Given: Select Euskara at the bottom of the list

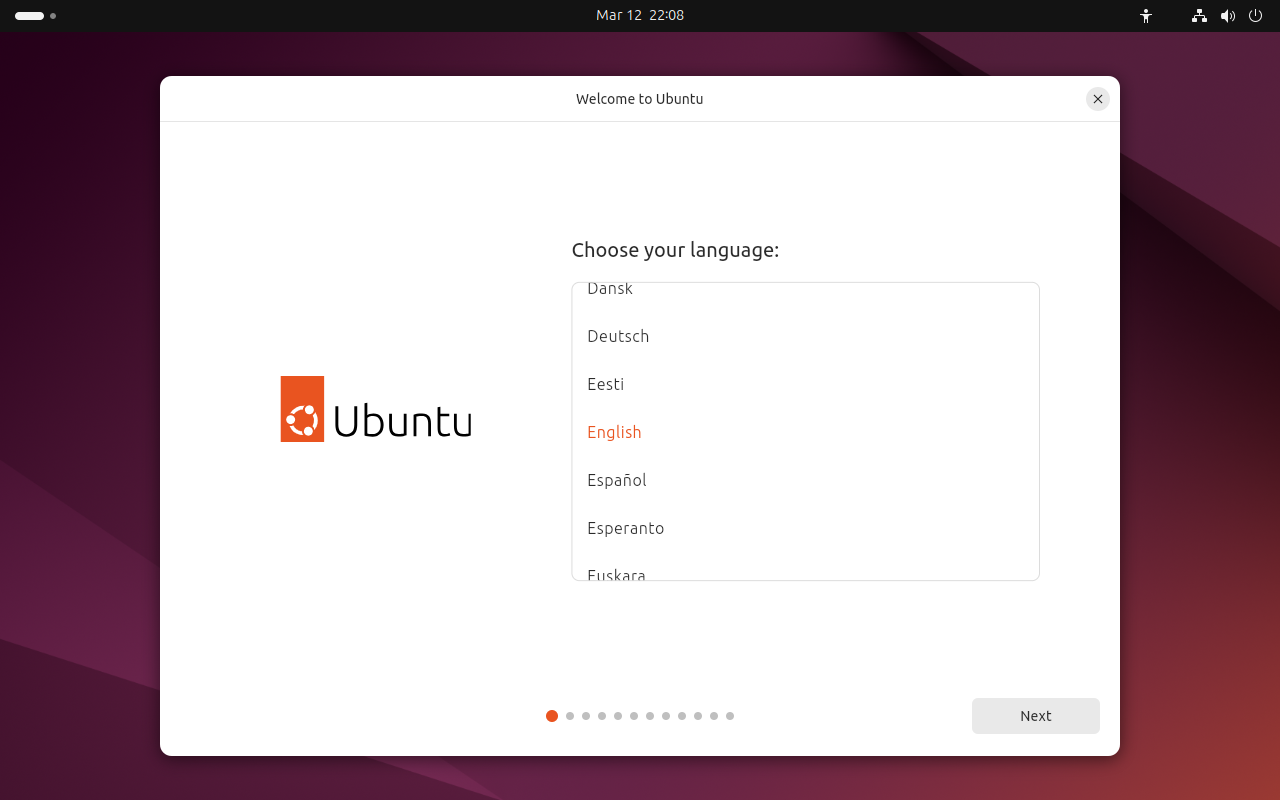Looking at the screenshot, I should [616, 573].
